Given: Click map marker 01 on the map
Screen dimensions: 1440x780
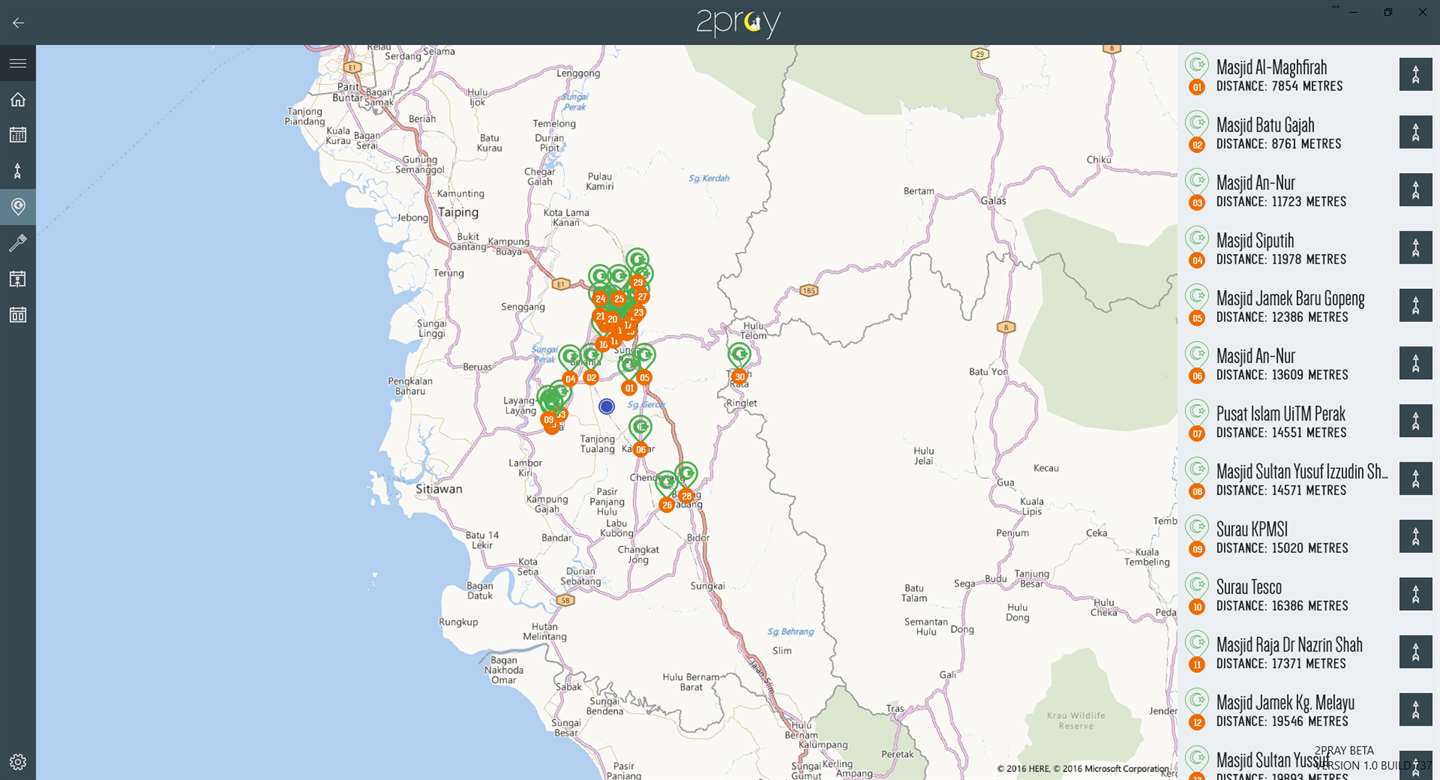Looking at the screenshot, I should click(629, 388).
